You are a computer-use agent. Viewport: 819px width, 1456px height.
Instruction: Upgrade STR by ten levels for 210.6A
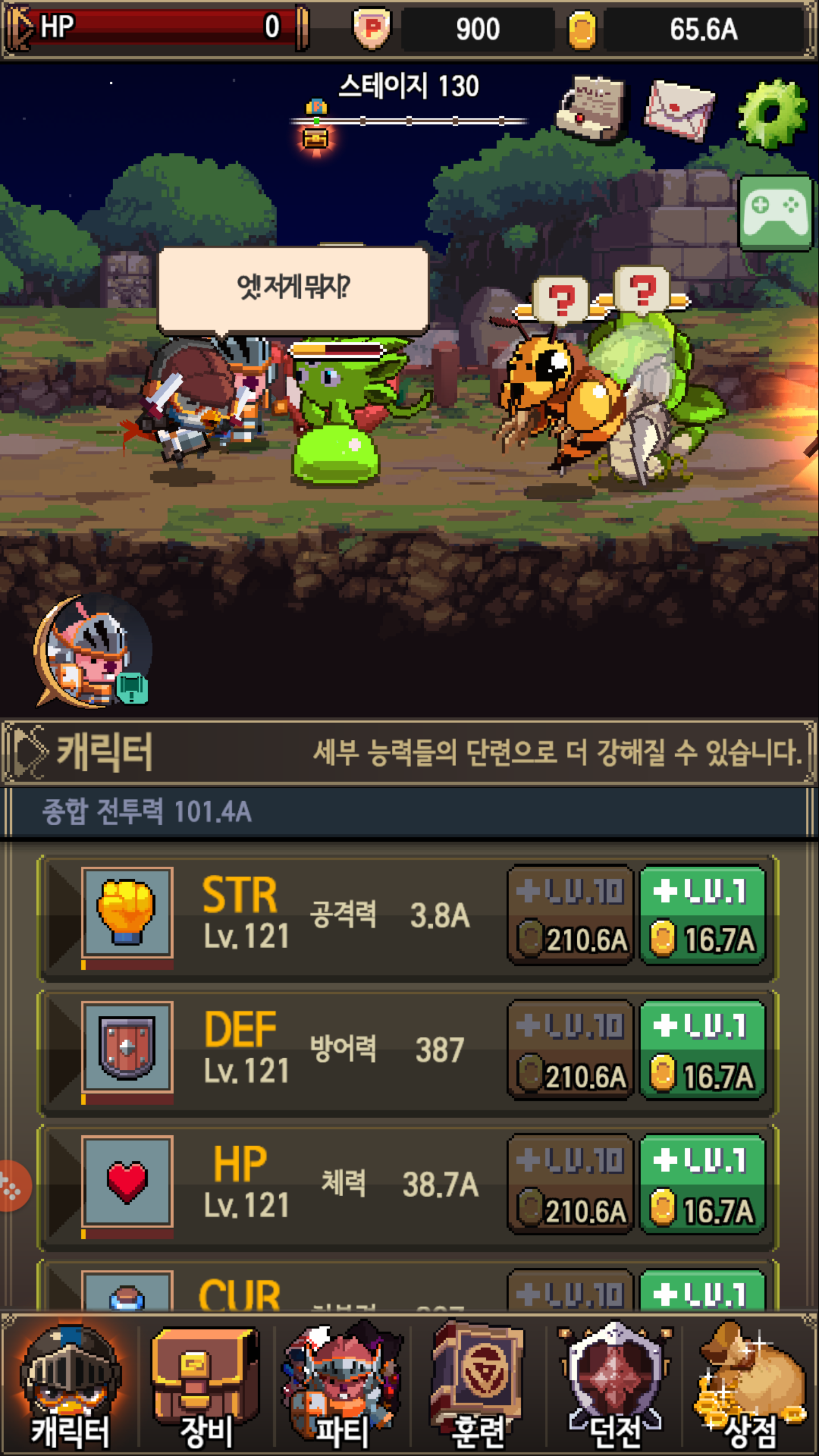point(570,916)
